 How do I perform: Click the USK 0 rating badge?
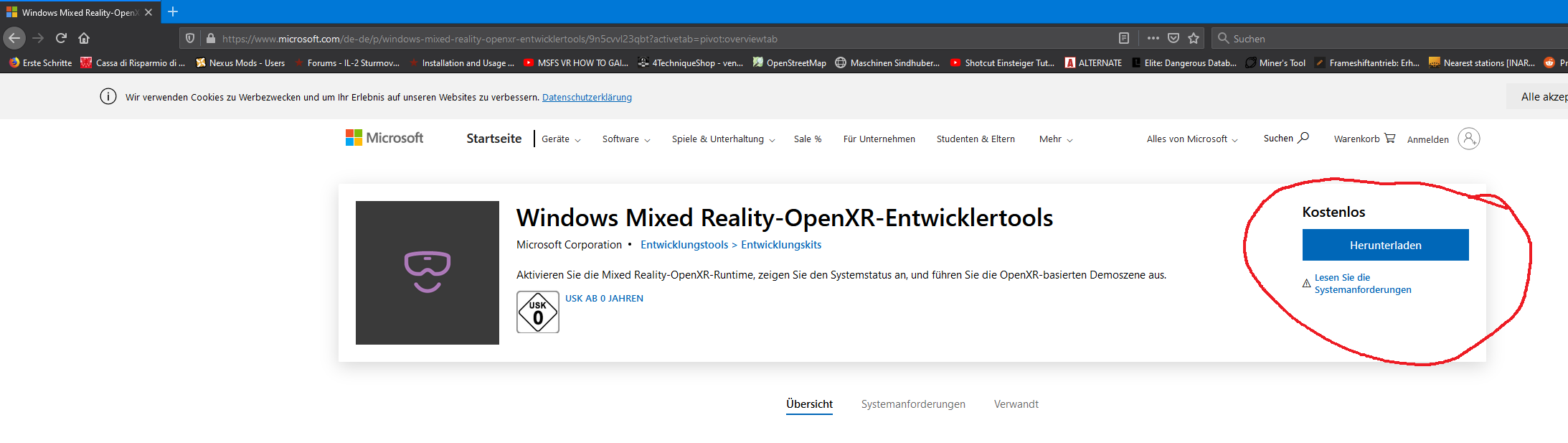pos(538,312)
